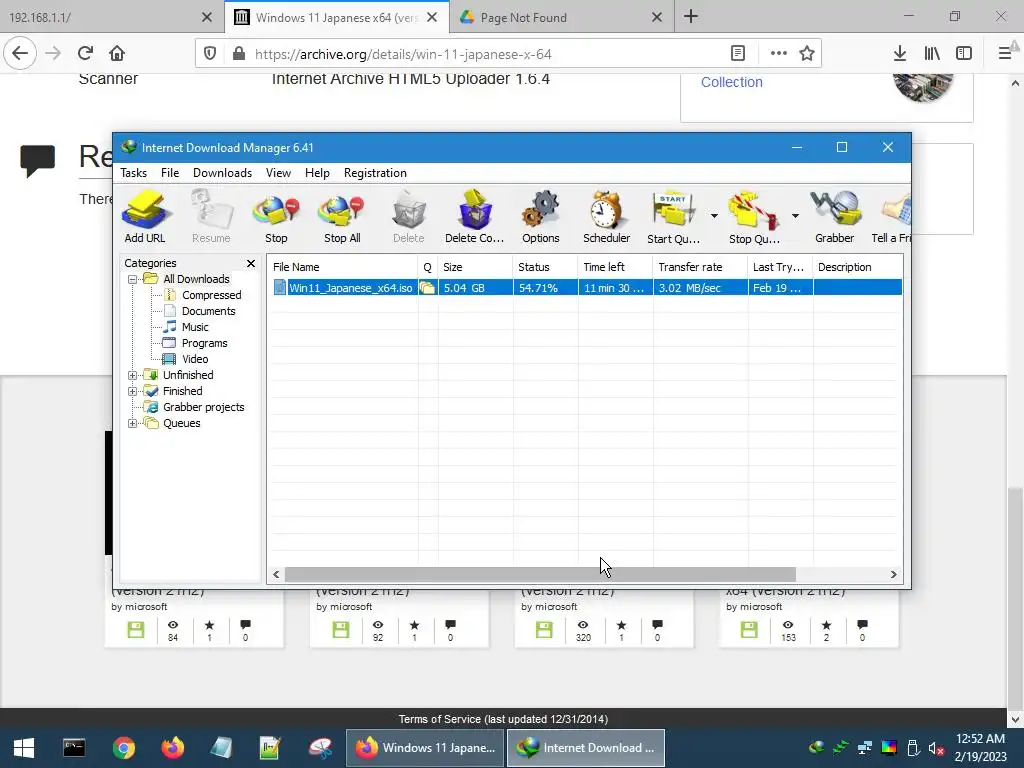Close the Page Not Found tab

coord(658,18)
